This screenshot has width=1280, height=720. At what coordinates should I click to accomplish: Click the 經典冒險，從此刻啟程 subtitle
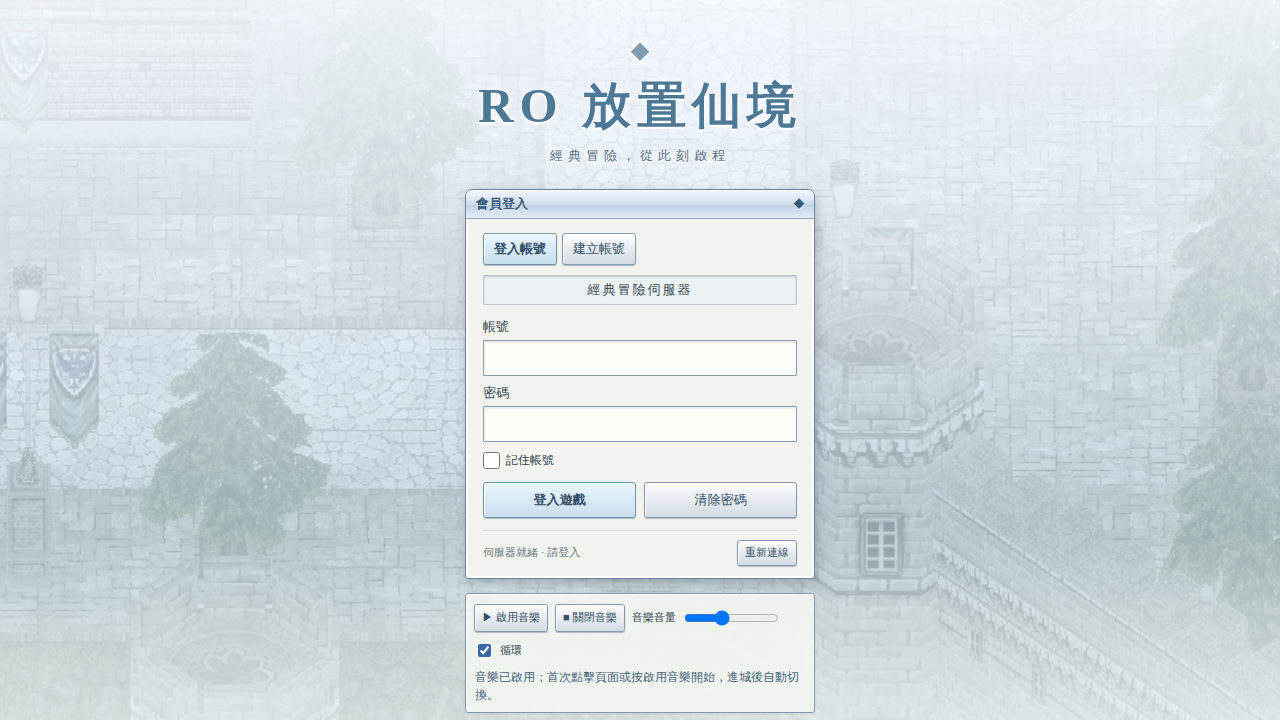click(x=638, y=156)
